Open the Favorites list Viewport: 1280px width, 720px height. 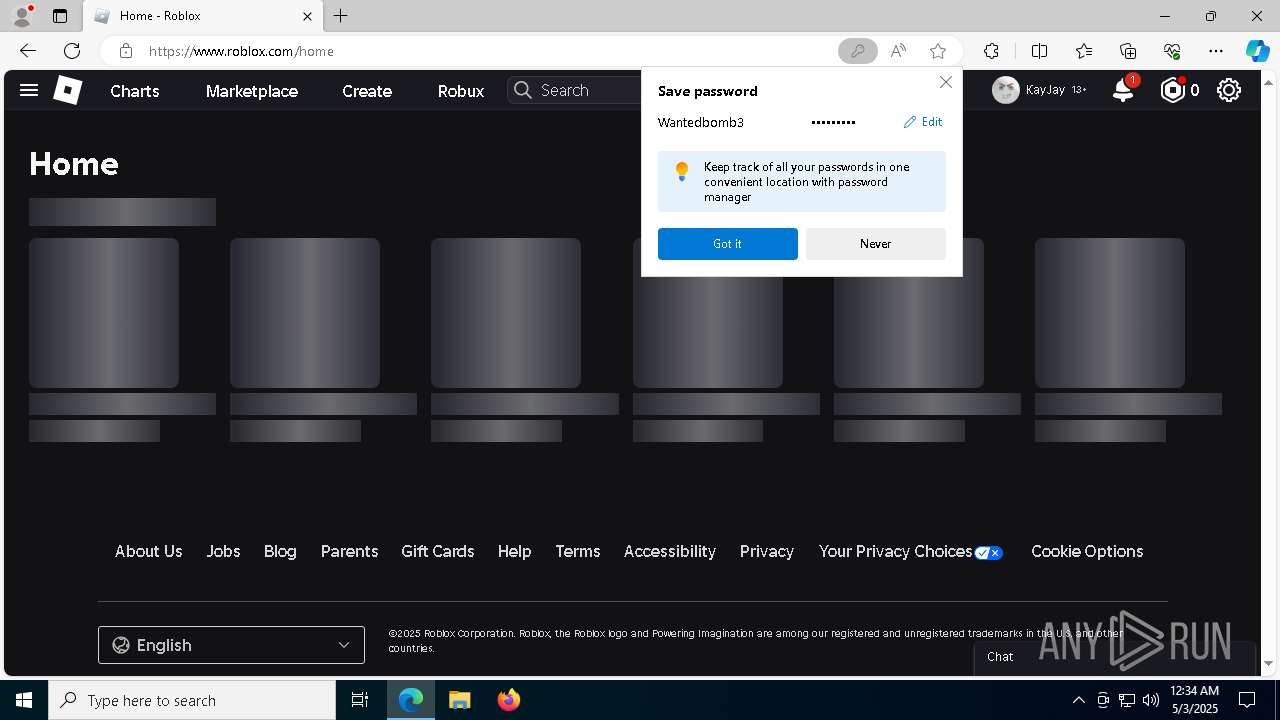(x=1084, y=51)
